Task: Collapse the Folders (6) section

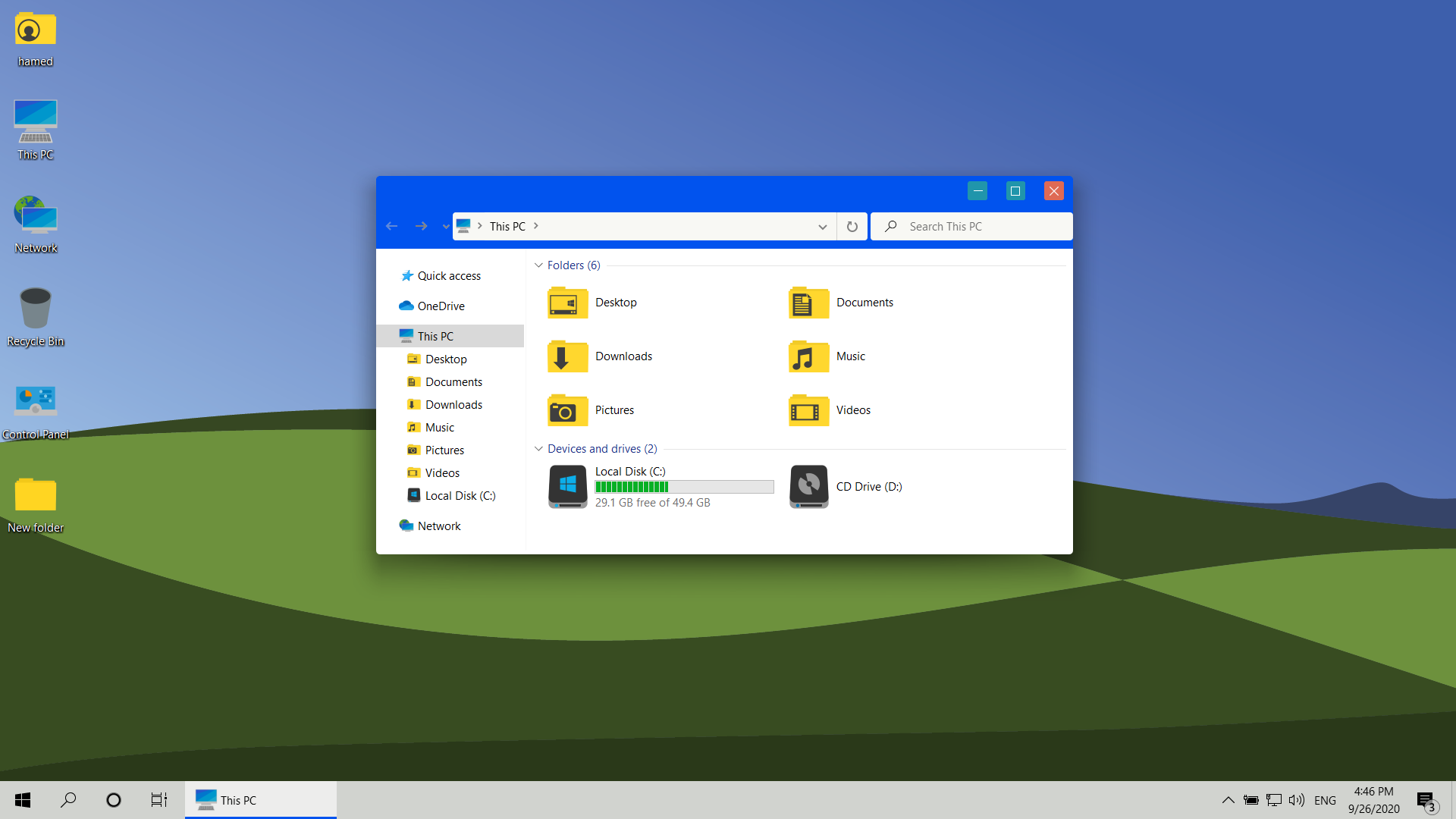Action: coord(538,265)
